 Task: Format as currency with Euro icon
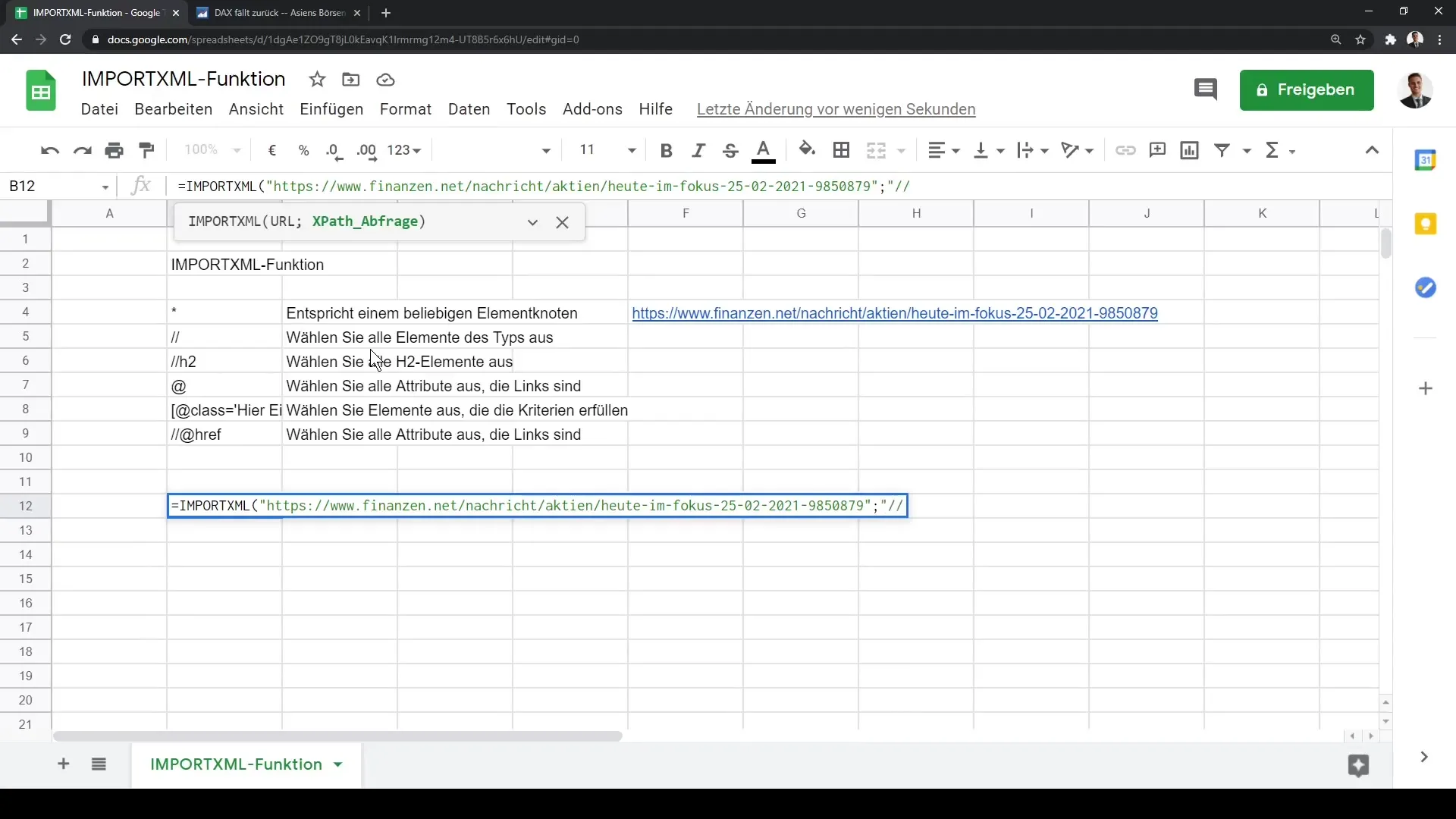272,150
